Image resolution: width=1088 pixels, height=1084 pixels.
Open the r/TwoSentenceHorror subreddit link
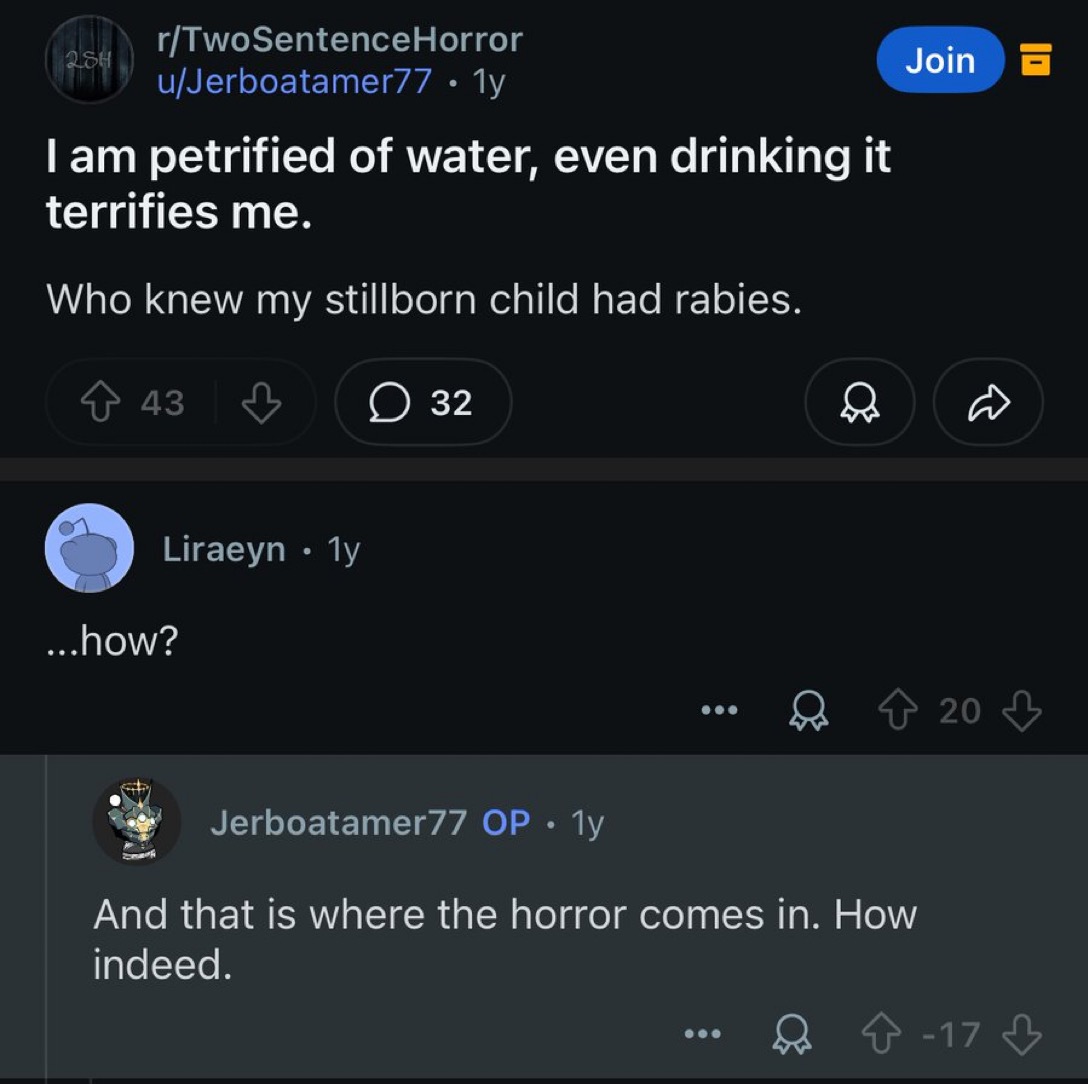(339, 39)
